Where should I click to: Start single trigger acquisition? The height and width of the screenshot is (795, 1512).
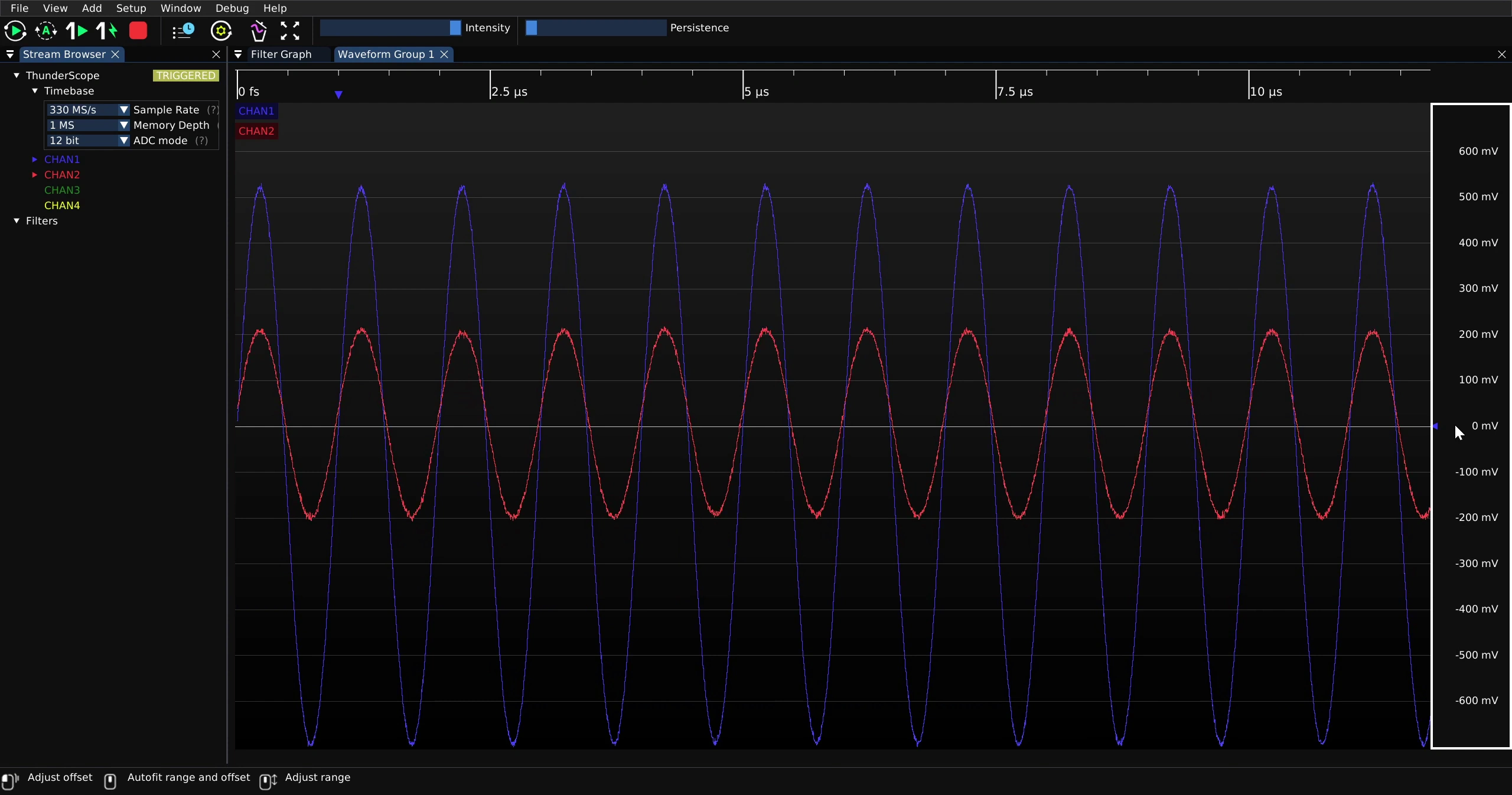tap(77, 31)
